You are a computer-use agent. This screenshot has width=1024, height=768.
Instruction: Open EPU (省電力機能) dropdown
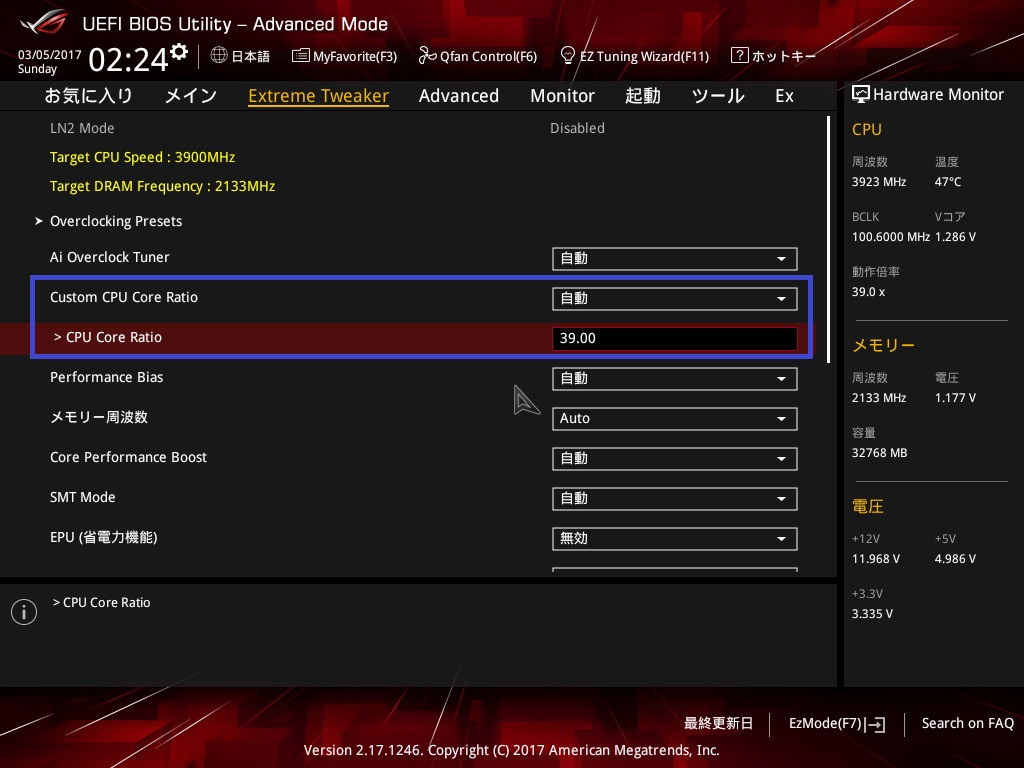(675, 539)
